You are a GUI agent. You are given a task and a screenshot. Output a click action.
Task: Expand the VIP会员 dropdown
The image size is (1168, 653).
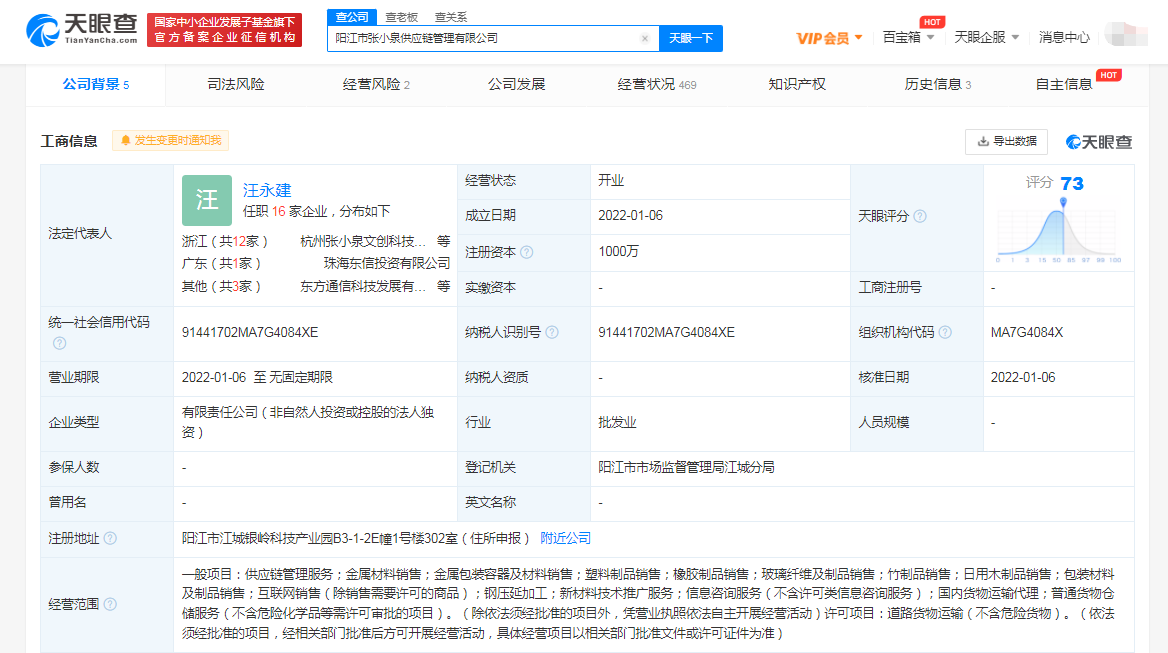[x=829, y=38]
